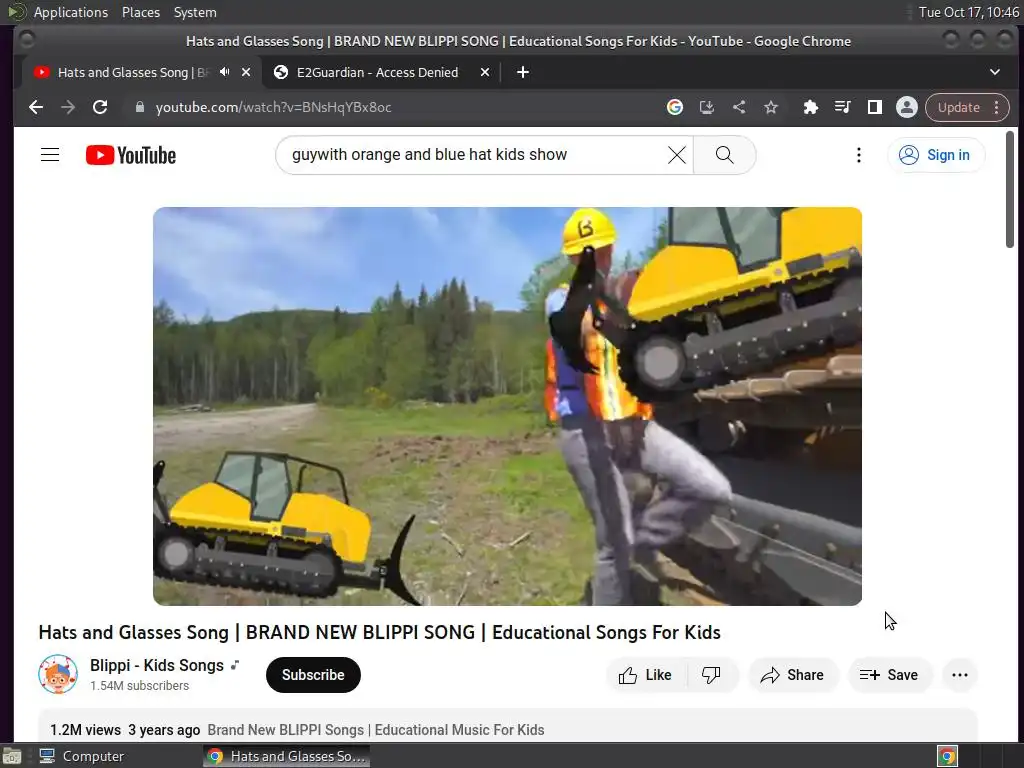Click the browser forward arrow
This screenshot has width=1024, height=768.
tap(68, 107)
